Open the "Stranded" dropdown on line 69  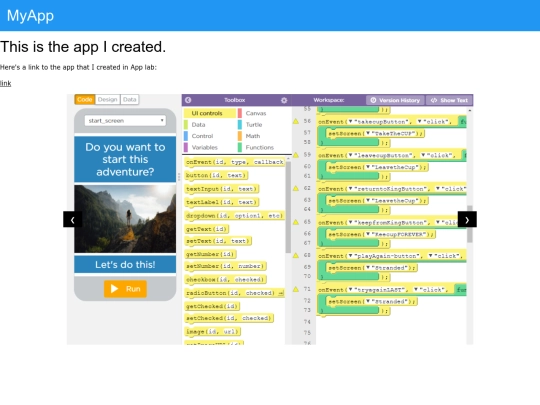click(x=368, y=268)
